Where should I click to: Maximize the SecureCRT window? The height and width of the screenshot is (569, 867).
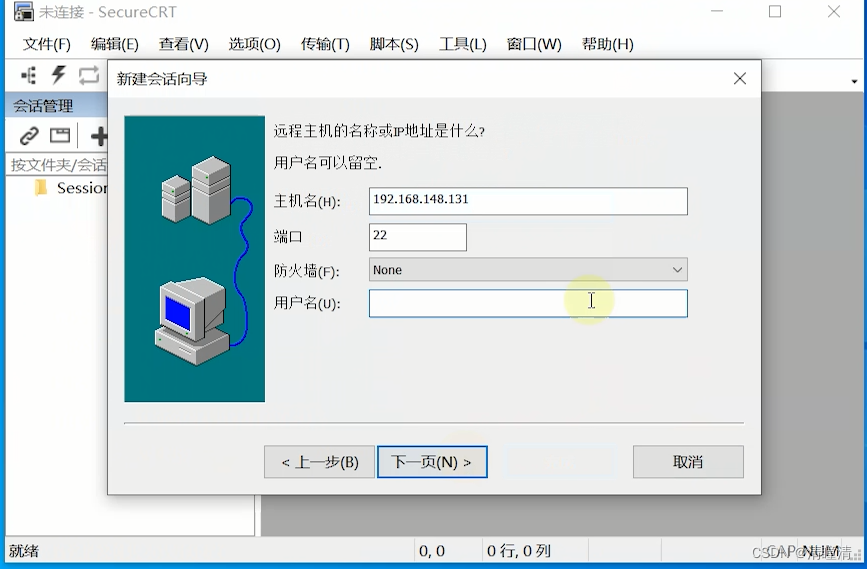775,12
